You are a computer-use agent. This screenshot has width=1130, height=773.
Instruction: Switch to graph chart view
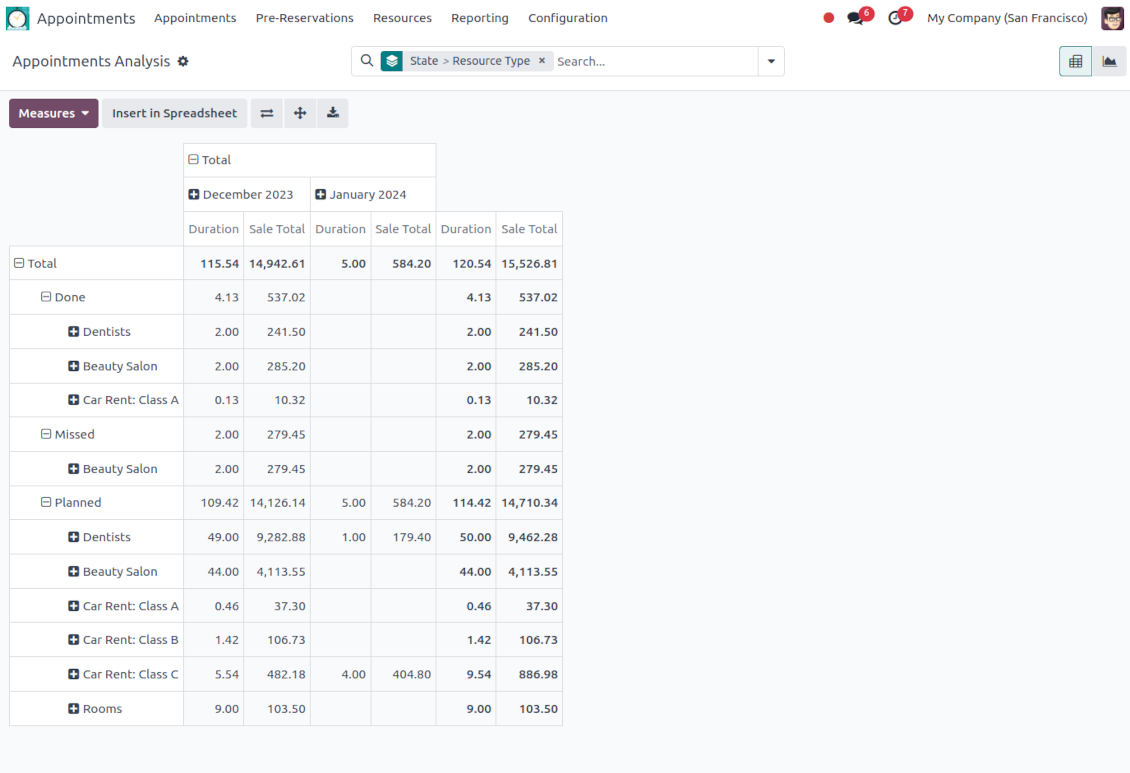[x=1109, y=61]
